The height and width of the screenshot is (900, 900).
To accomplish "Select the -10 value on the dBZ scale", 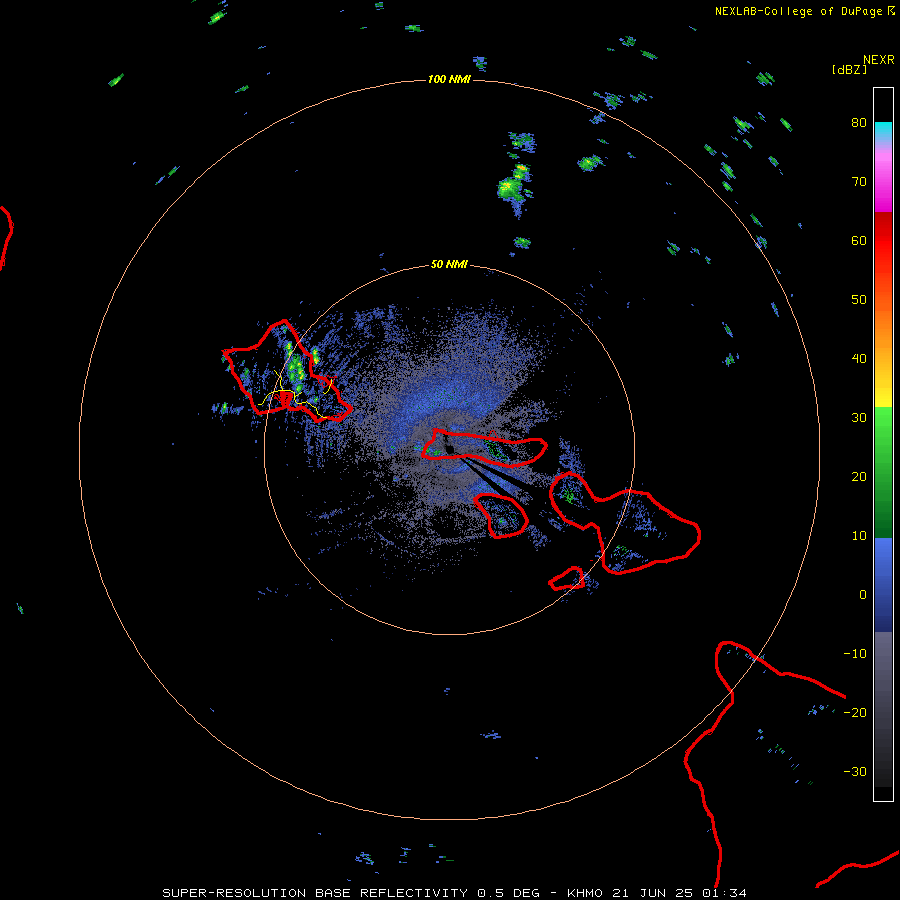I will (855, 654).
